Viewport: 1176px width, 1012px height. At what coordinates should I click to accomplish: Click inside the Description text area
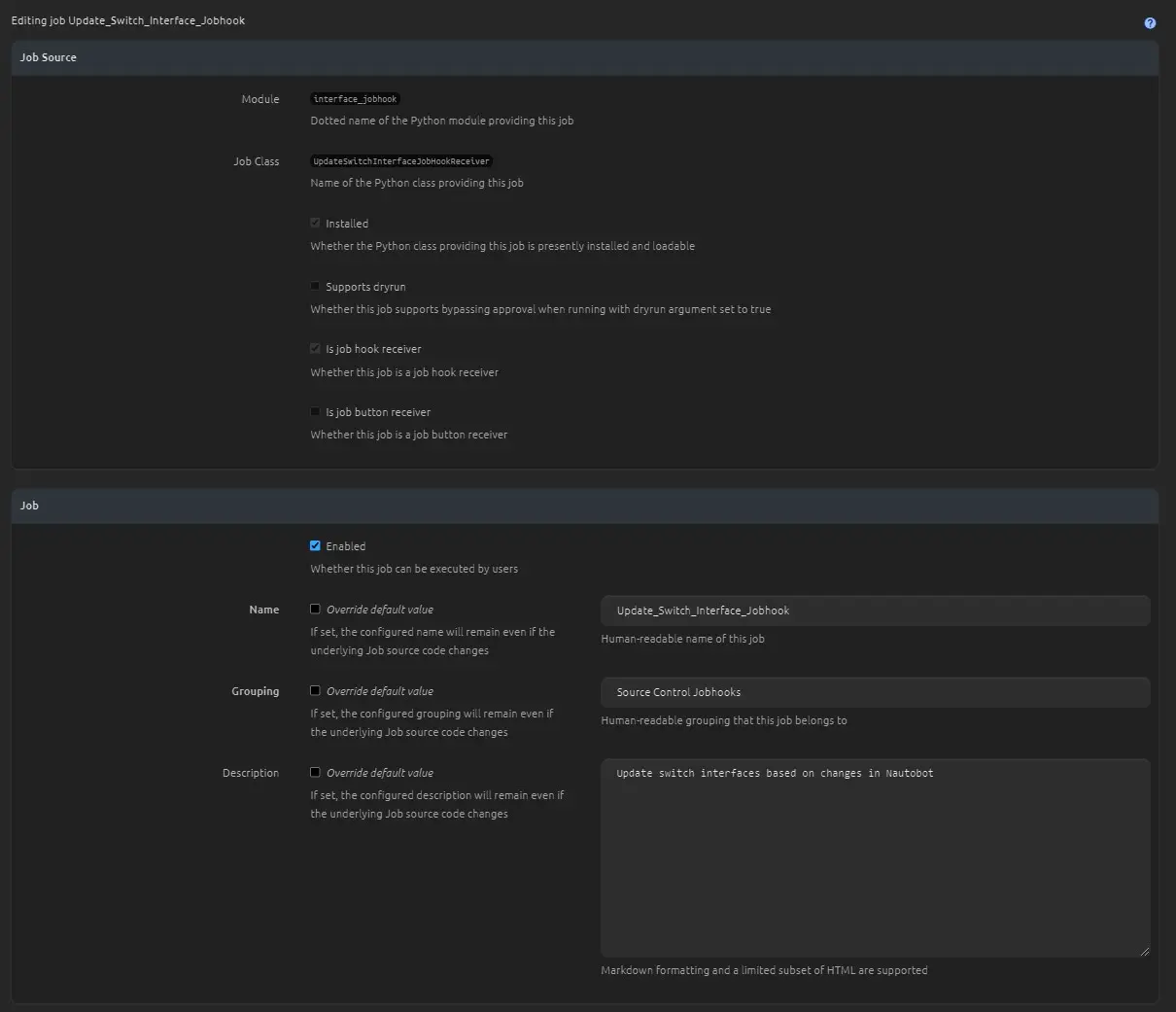point(875,857)
